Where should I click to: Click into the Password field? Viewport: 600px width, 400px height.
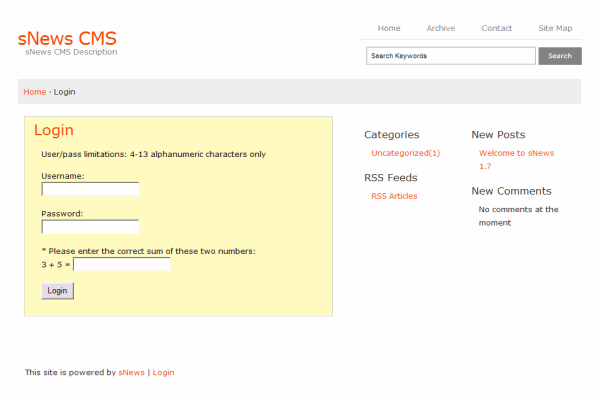tap(90, 227)
